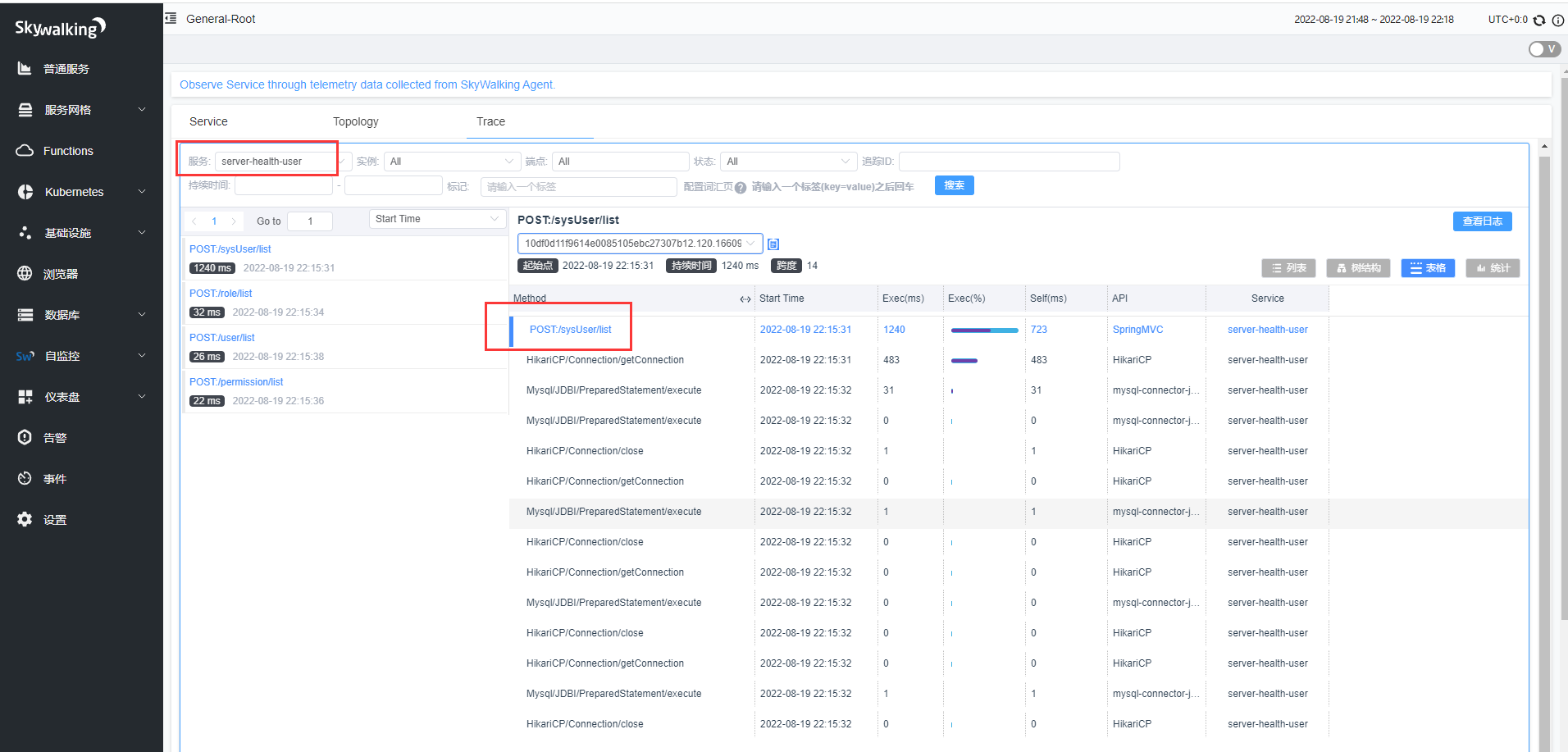Click the refresh data icon
The width and height of the screenshot is (1568, 752).
tap(1539, 21)
